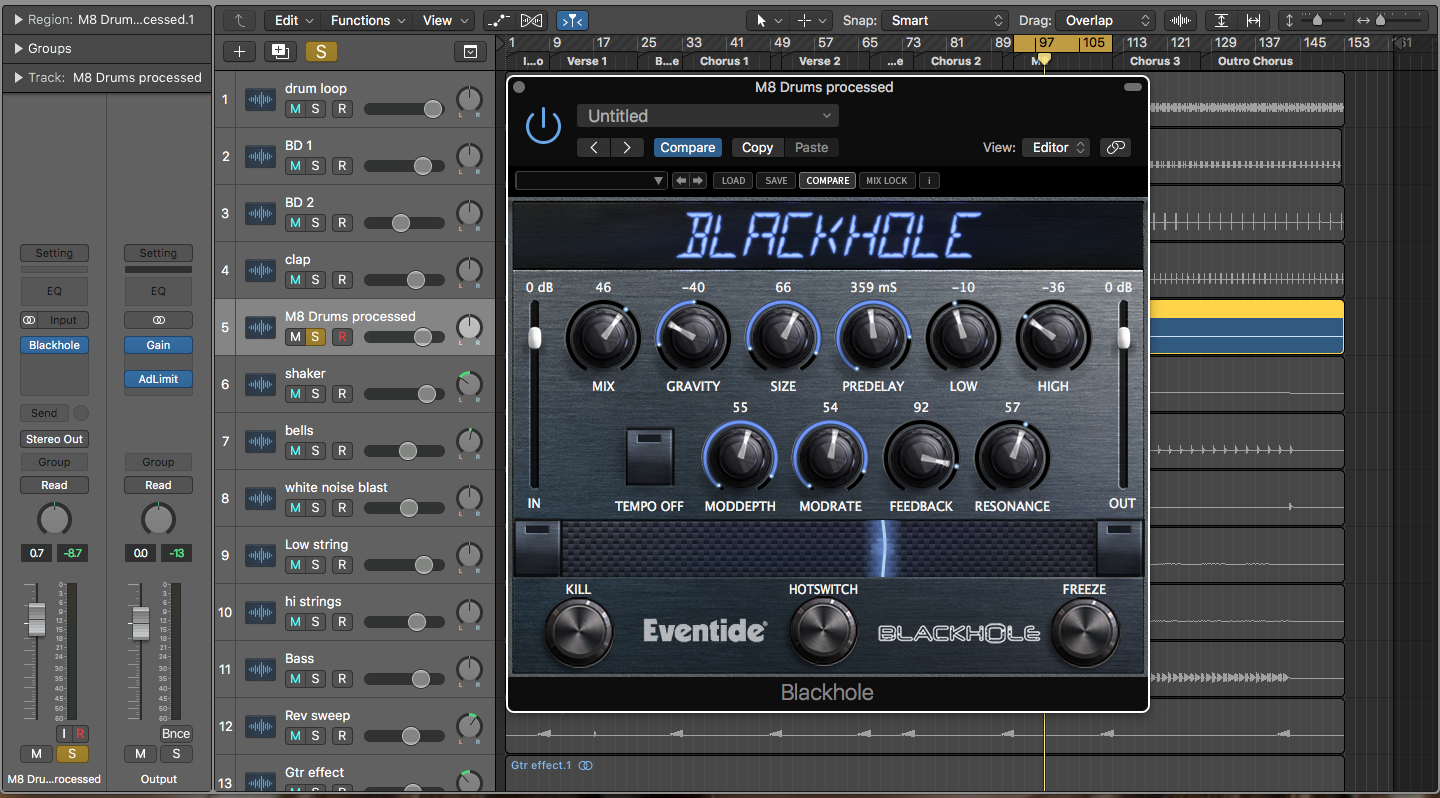Click the Chorus 1 marker in timeline
1440x798 pixels.
(x=724, y=61)
